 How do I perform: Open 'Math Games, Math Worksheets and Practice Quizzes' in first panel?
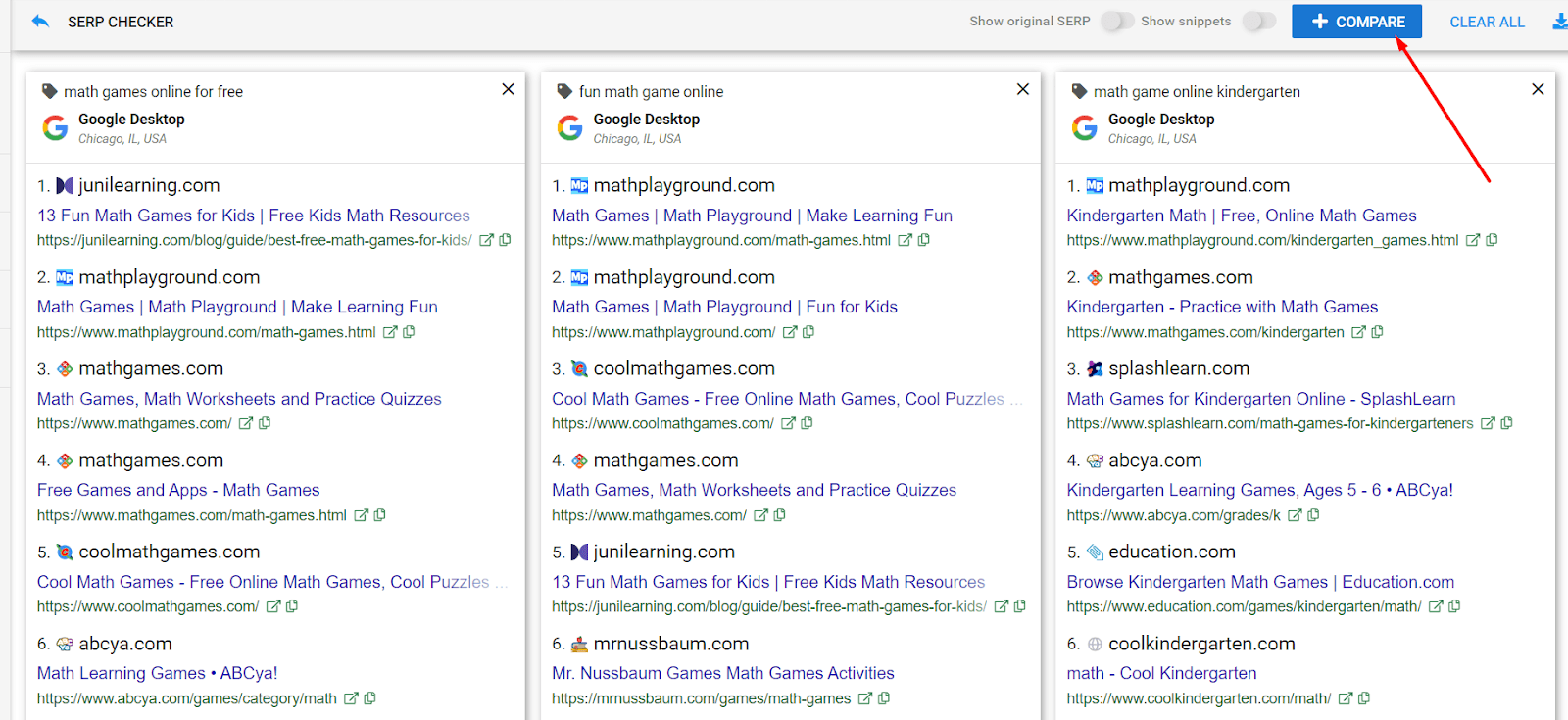(x=239, y=399)
